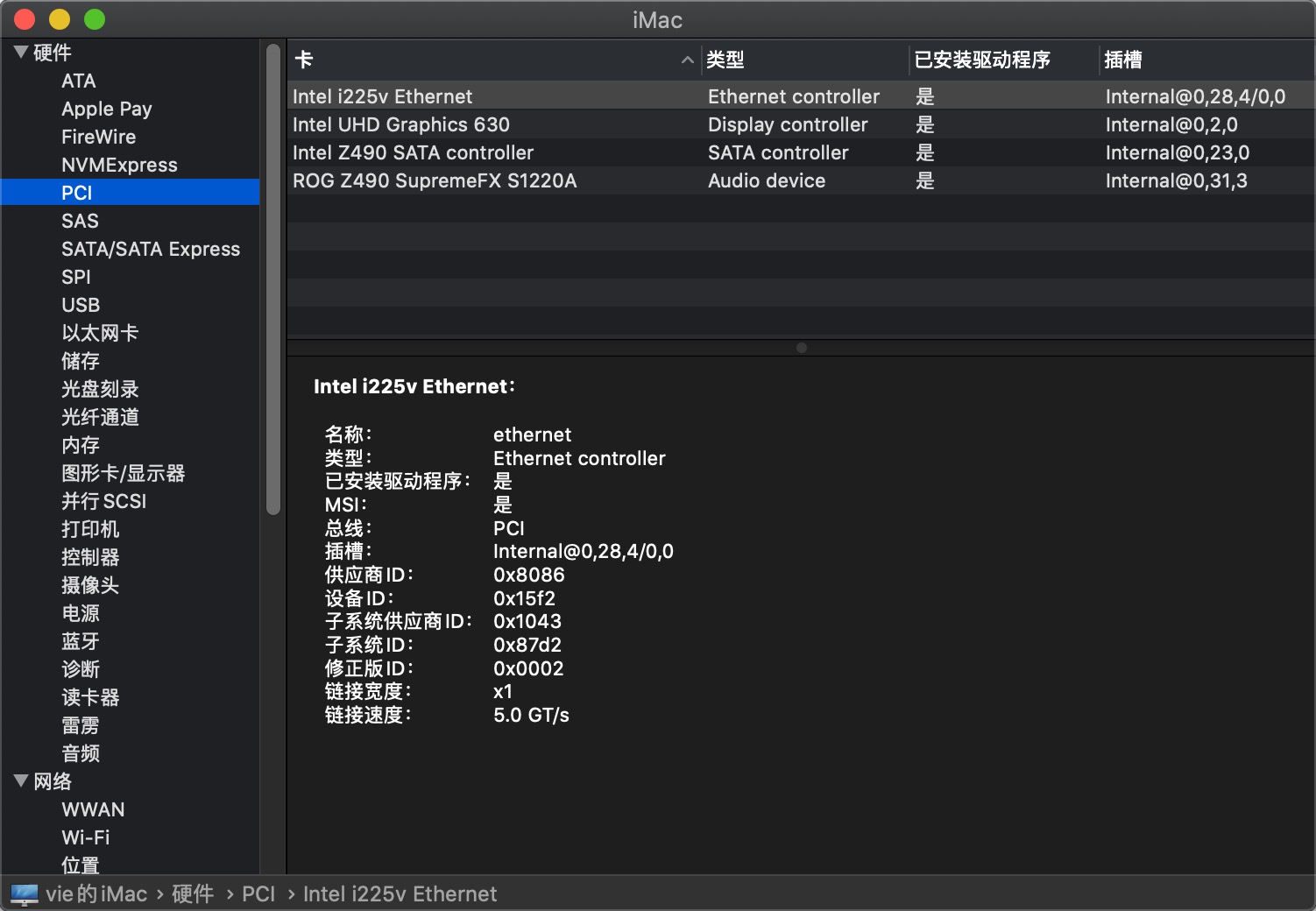The image size is (1316, 911).
Task: Toggle sort arrow on the 卡 column
Action: [x=688, y=60]
